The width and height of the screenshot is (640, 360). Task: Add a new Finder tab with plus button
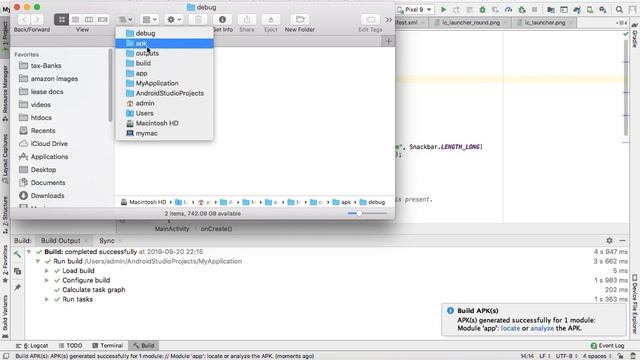tap(388, 41)
